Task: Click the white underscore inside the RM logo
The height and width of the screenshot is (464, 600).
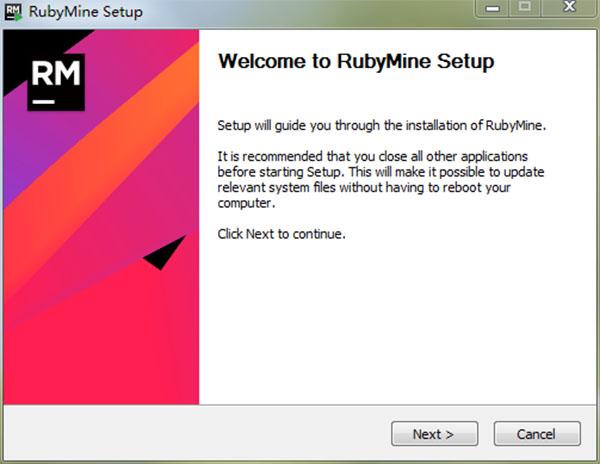Action: click(x=41, y=100)
